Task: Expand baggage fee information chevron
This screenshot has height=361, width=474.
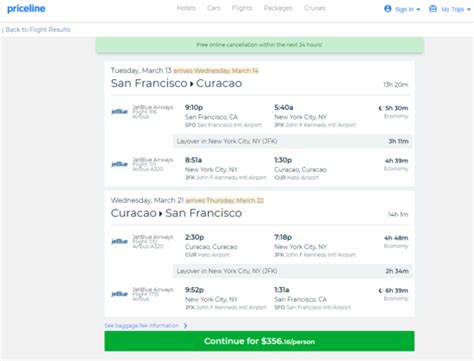Action: click(x=186, y=326)
